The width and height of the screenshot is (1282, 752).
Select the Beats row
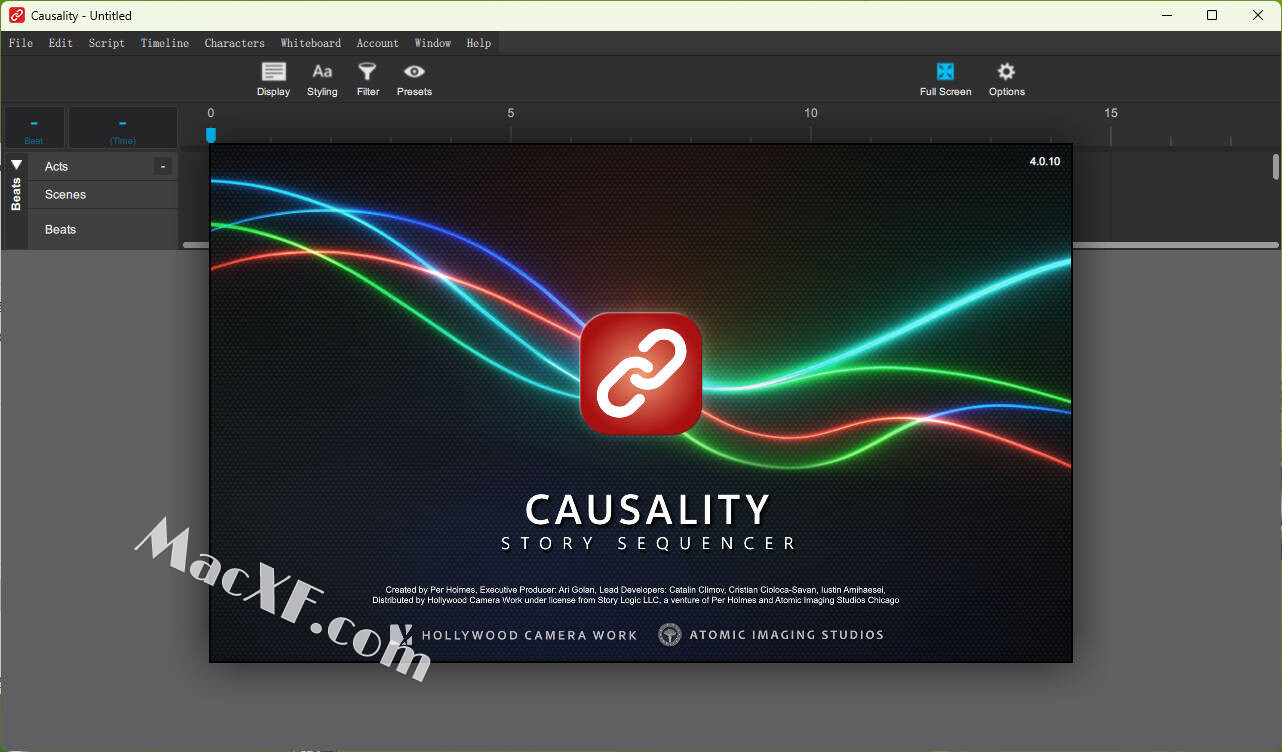(x=103, y=229)
